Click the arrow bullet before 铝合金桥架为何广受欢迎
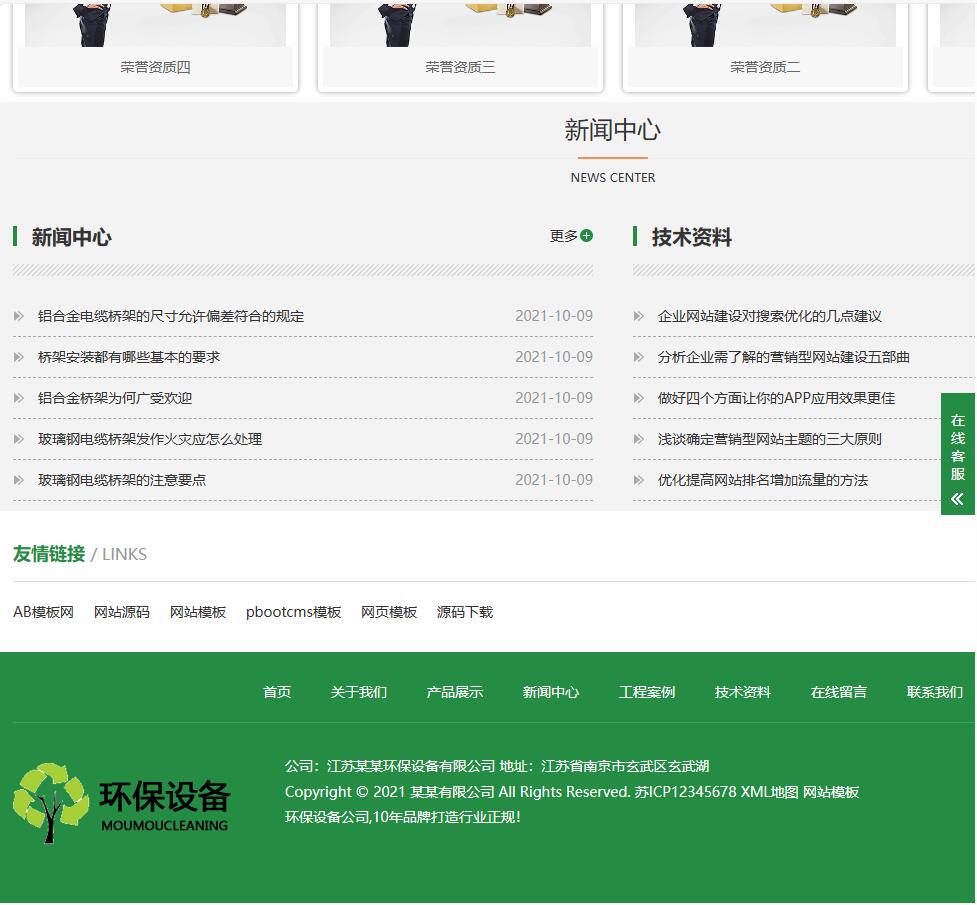This screenshot has height=905, width=977. pos(19,398)
